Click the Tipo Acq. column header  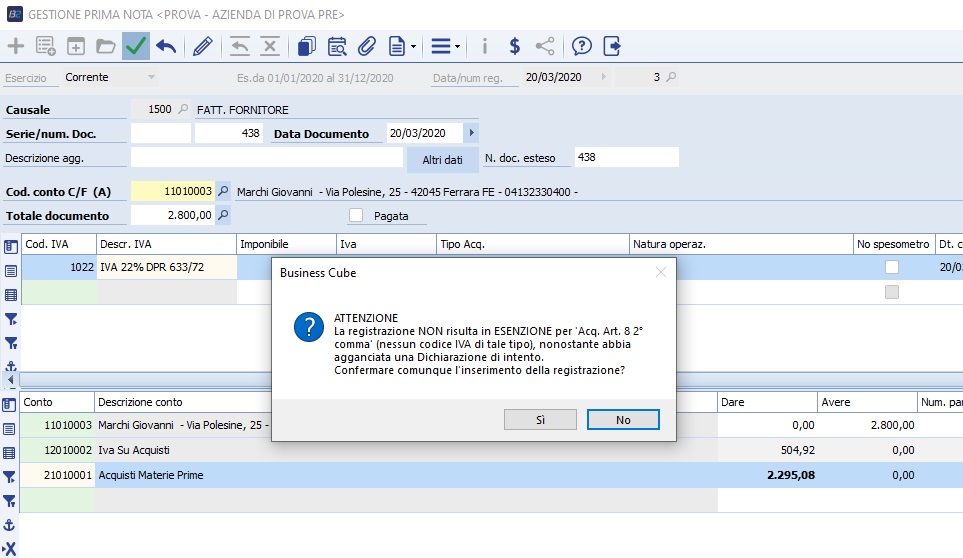[532, 244]
